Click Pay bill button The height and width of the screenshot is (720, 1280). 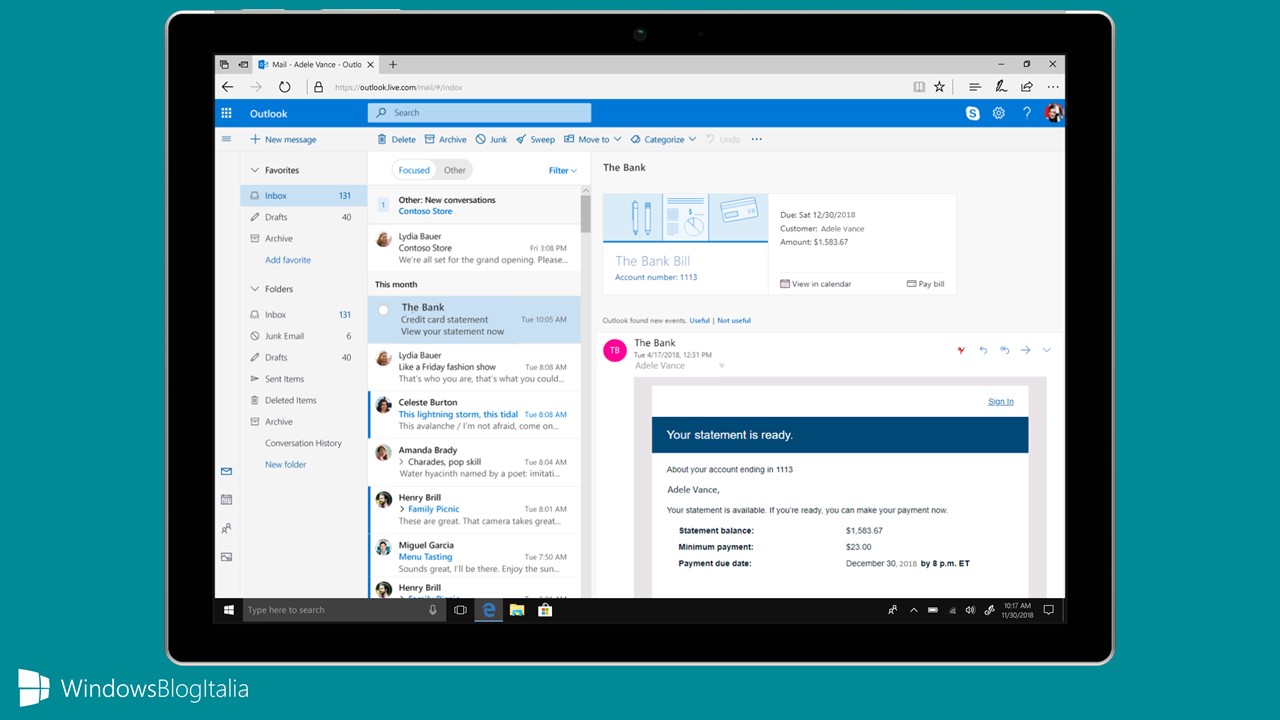click(925, 284)
